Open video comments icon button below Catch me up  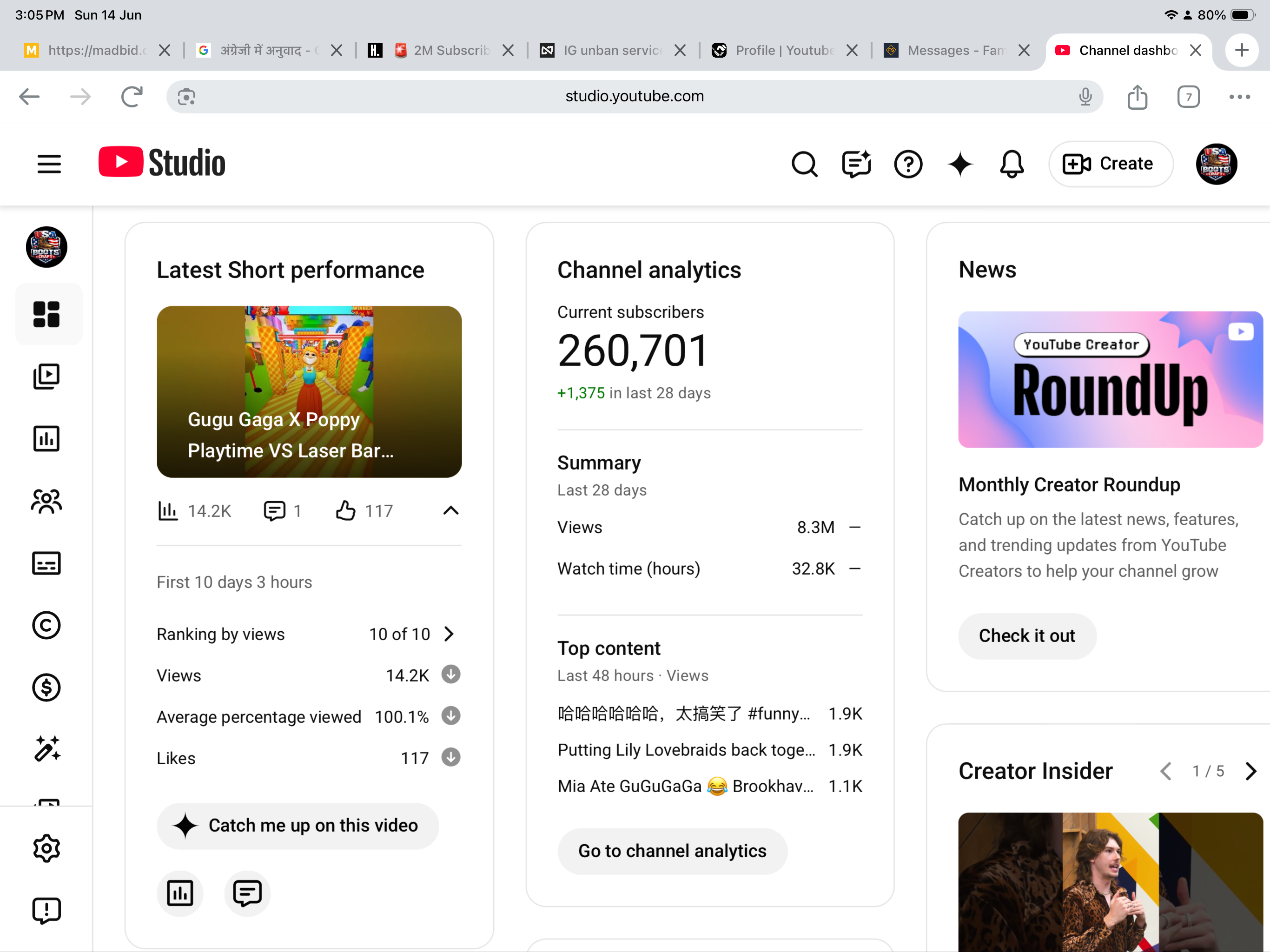point(247,893)
